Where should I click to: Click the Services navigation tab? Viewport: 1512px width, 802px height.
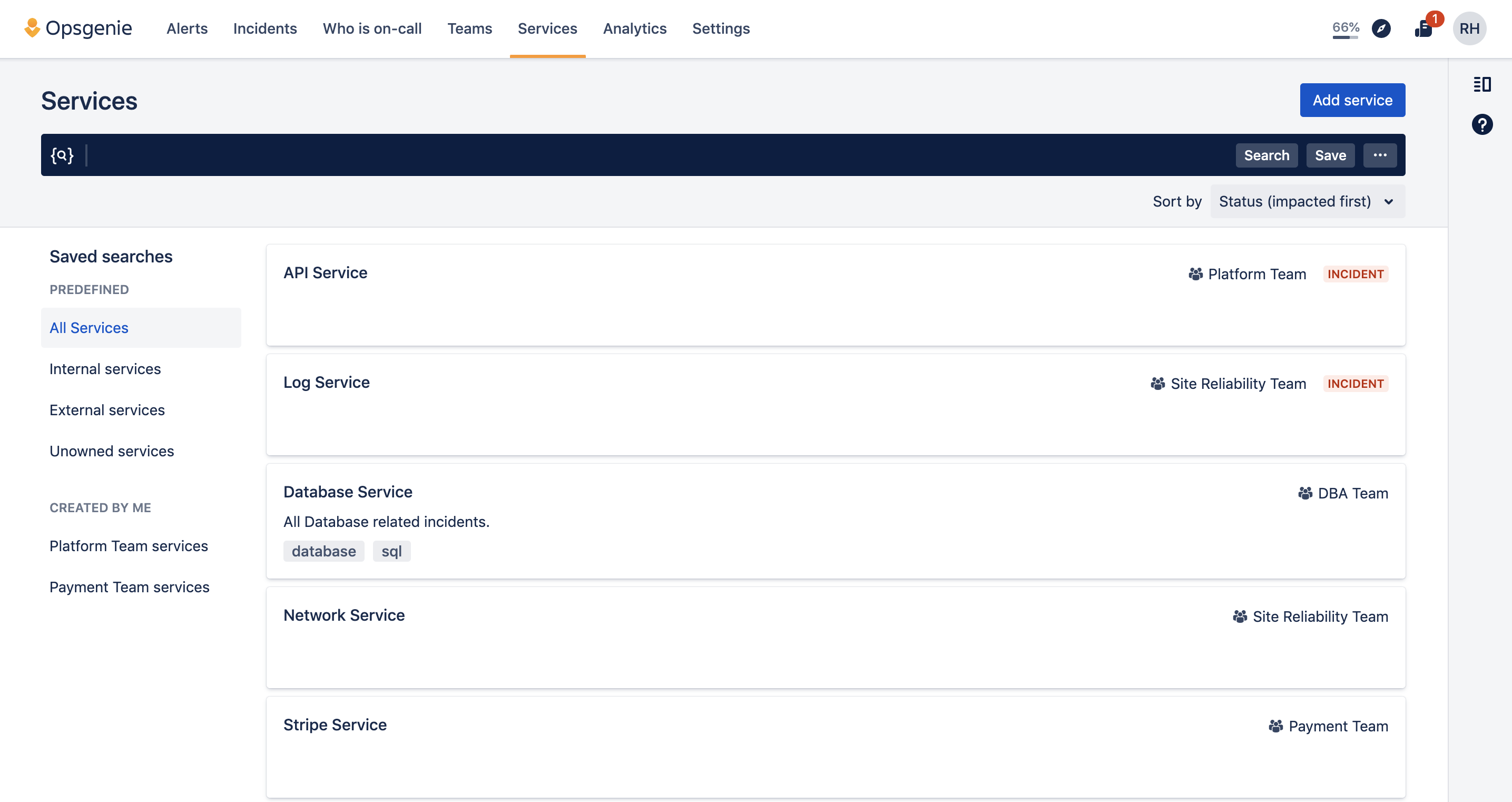547,28
